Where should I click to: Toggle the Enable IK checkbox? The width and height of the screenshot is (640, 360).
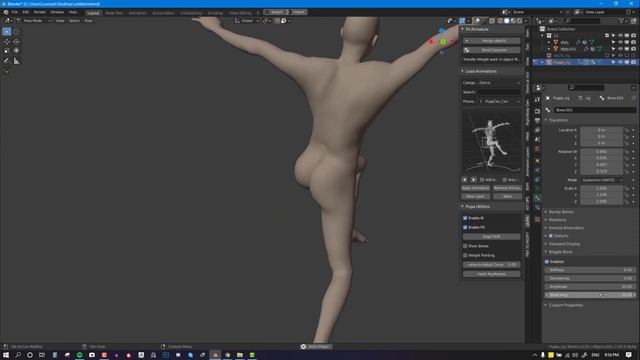pyautogui.click(x=465, y=218)
